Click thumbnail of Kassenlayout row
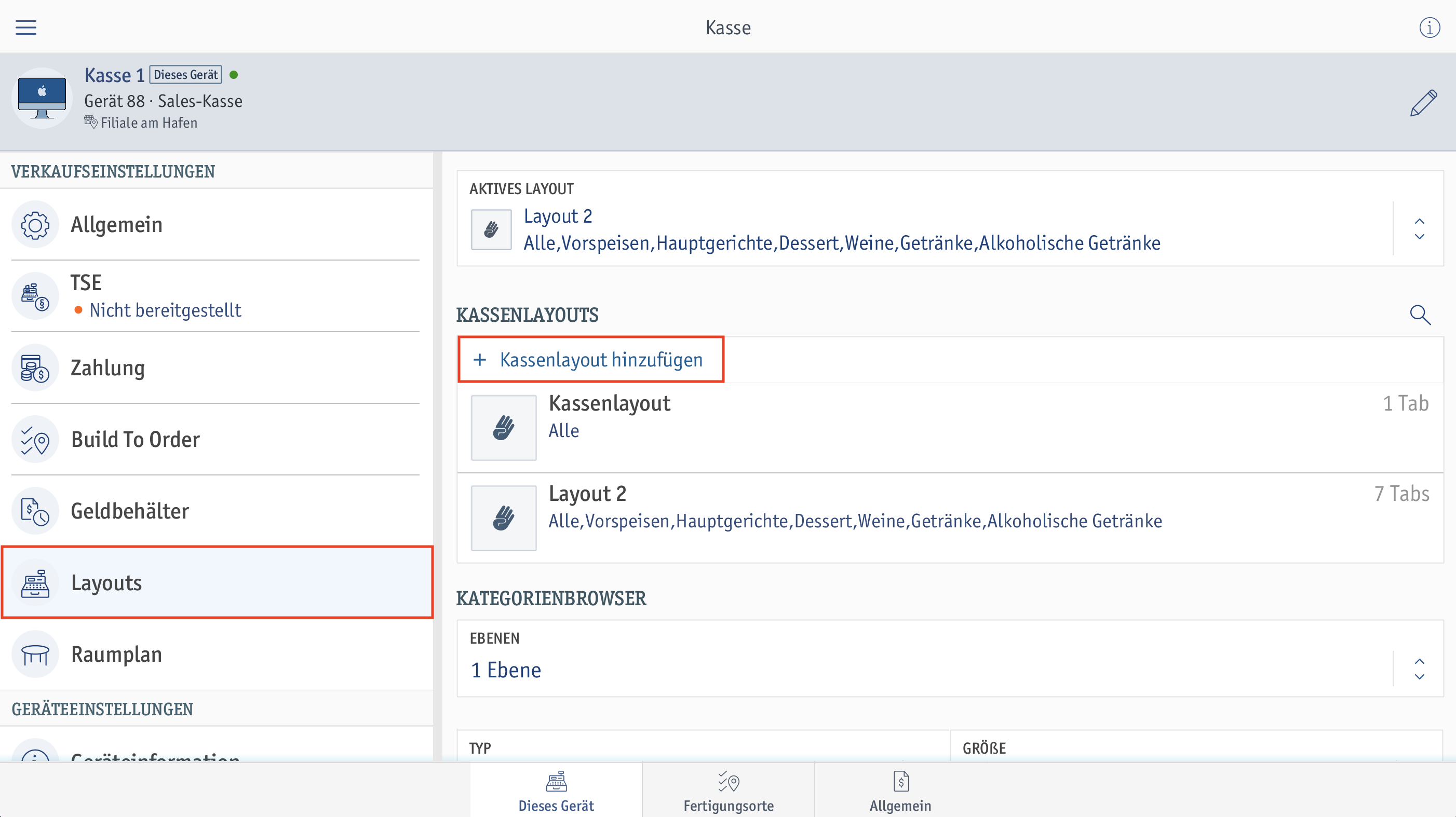1456x817 pixels. (504, 428)
